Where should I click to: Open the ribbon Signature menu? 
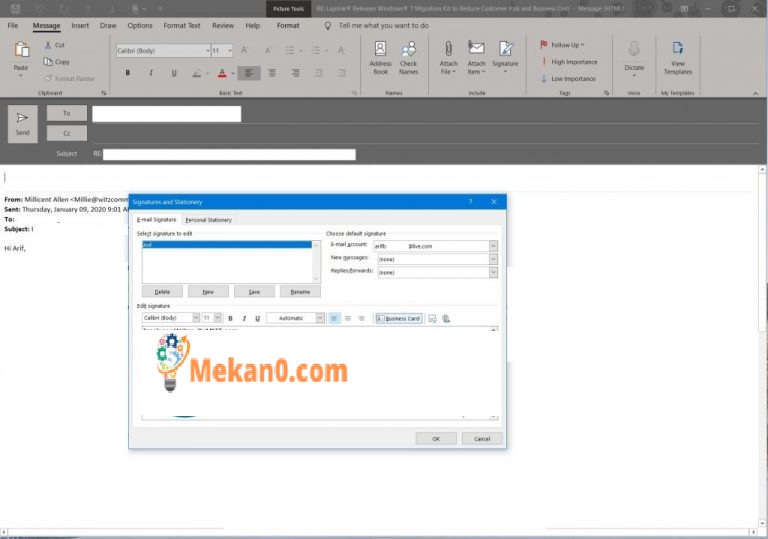tap(505, 58)
